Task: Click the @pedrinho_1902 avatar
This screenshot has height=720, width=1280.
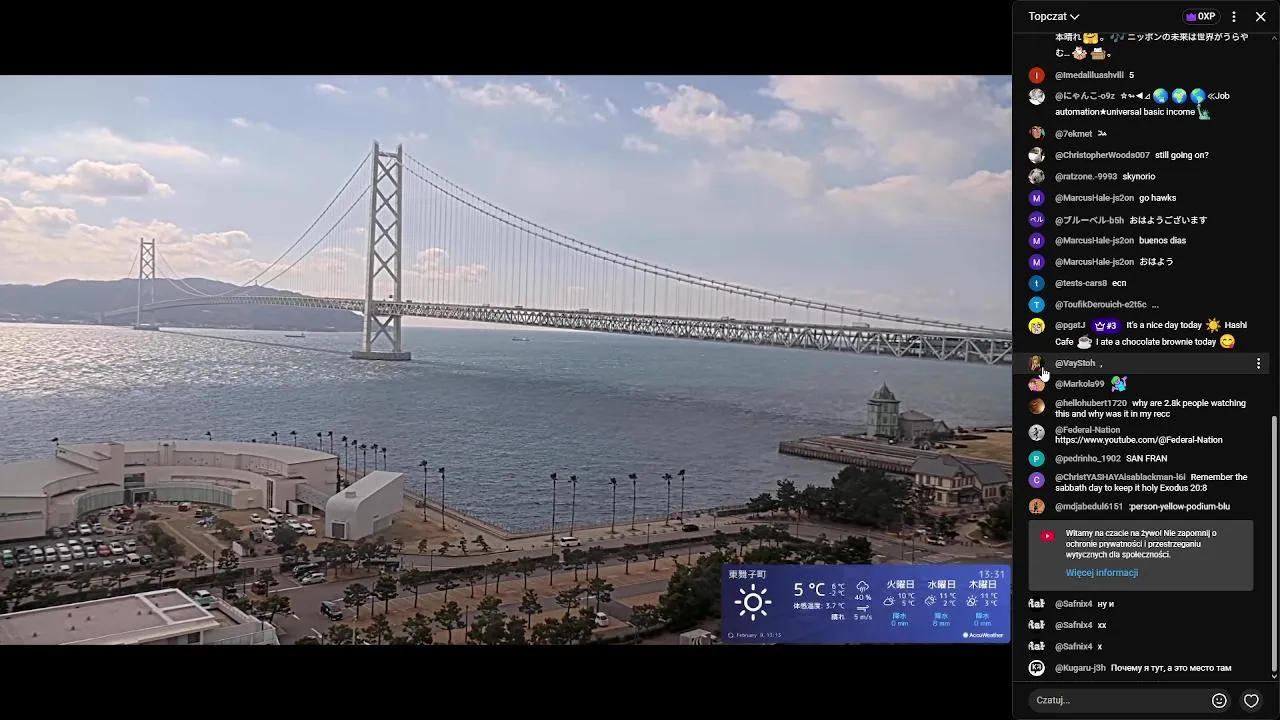Action: 1037,459
